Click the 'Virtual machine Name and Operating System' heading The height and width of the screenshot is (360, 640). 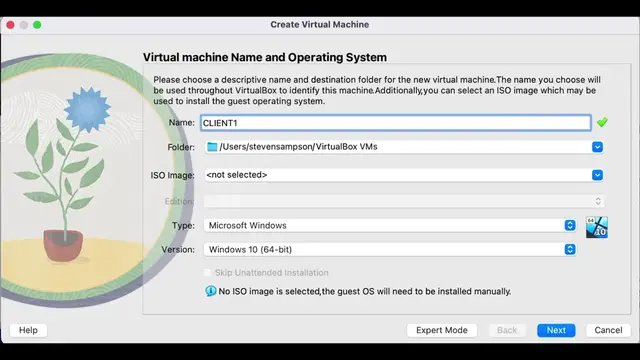(x=264, y=57)
